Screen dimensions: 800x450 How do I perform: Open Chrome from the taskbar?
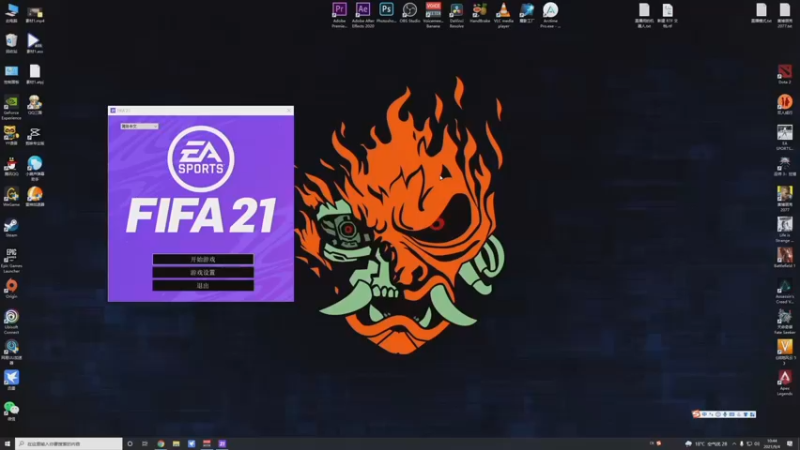(x=161, y=444)
